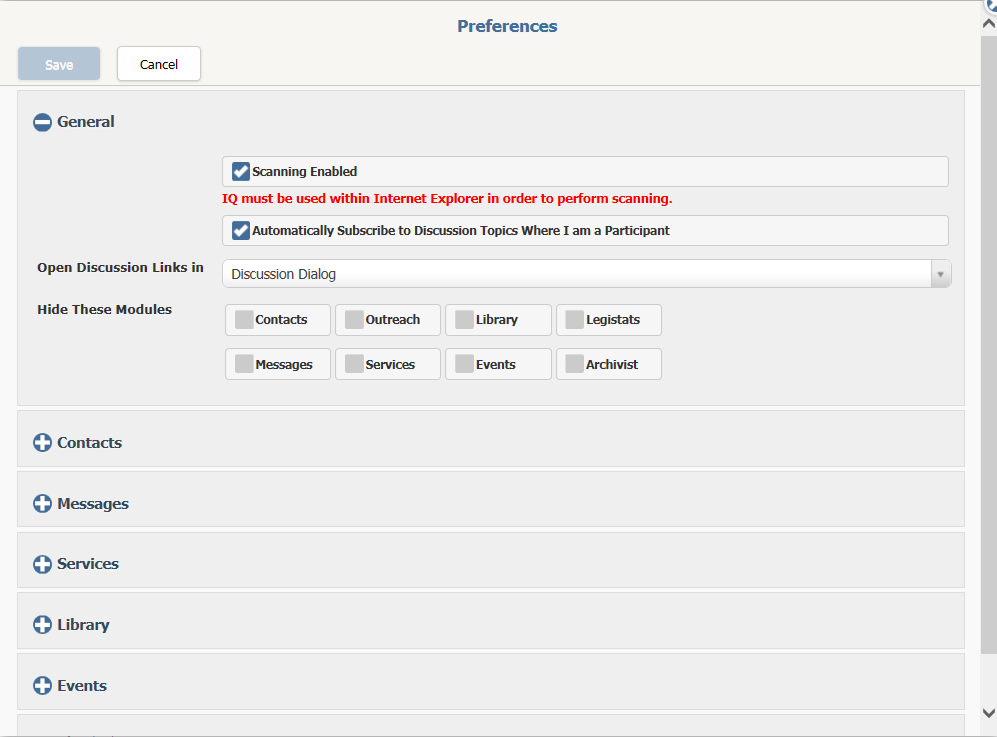Click the Library section header label
The image size is (997, 737).
pyautogui.click(x=83, y=624)
